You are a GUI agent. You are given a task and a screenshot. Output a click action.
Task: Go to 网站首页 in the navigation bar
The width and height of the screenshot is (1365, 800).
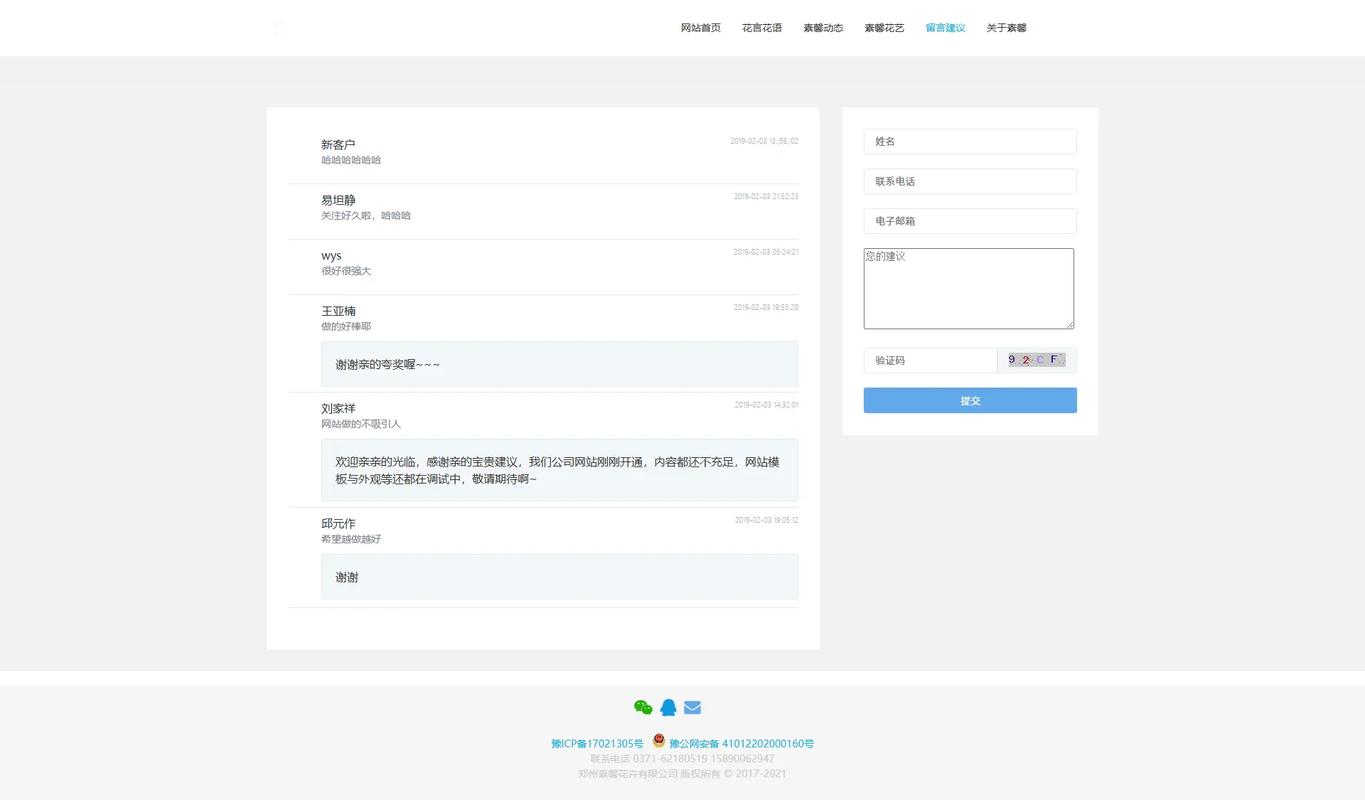(700, 27)
